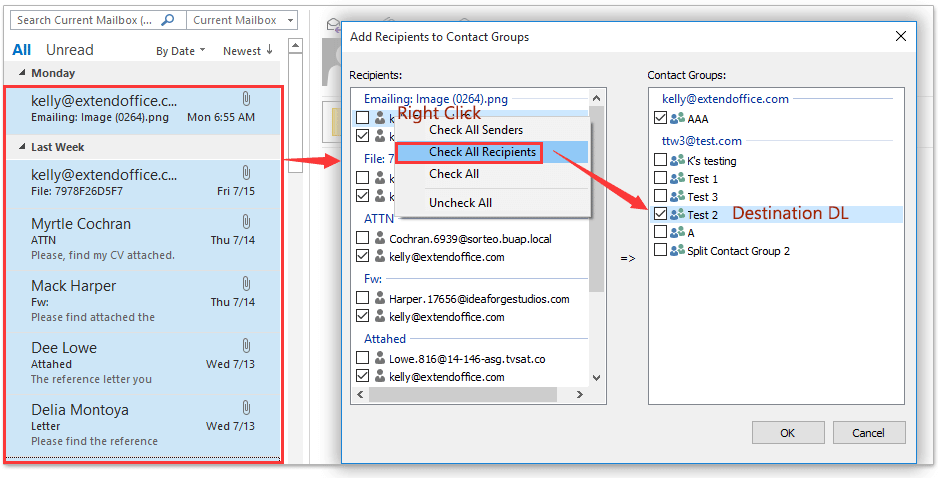This screenshot has height=478, width=947.
Task: Click attachment paperclip icon on Mack Harper email
Action: pyautogui.click(x=246, y=285)
